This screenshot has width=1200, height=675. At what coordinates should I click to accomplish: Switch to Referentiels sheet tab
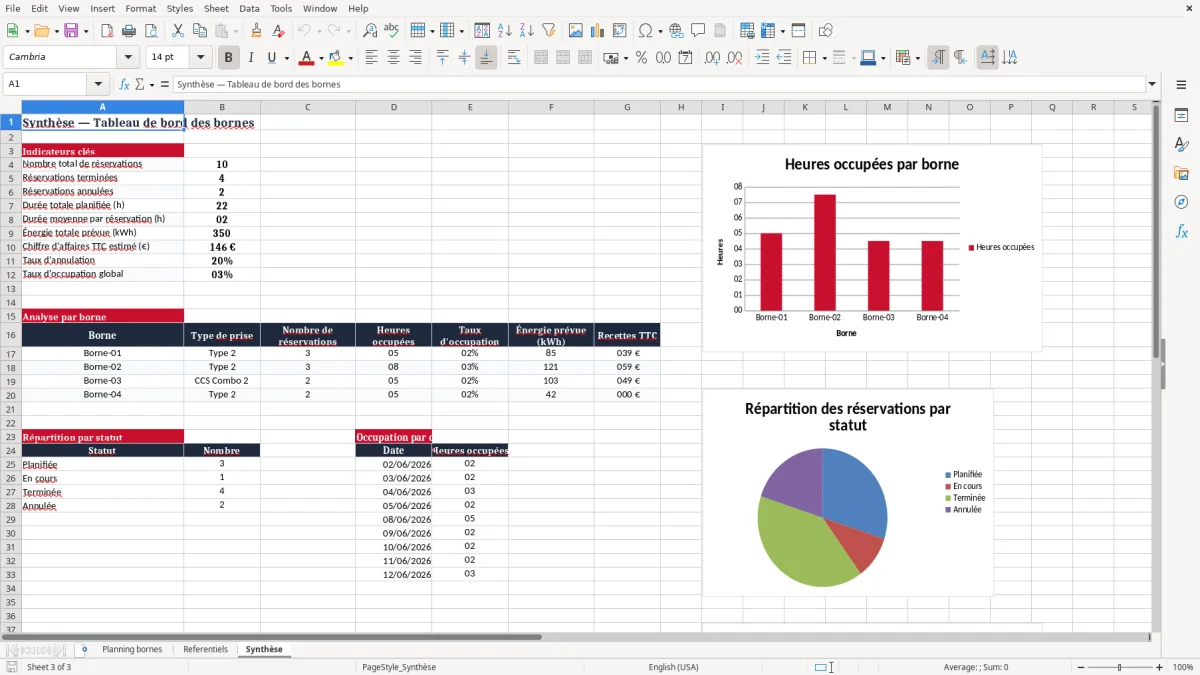point(205,650)
